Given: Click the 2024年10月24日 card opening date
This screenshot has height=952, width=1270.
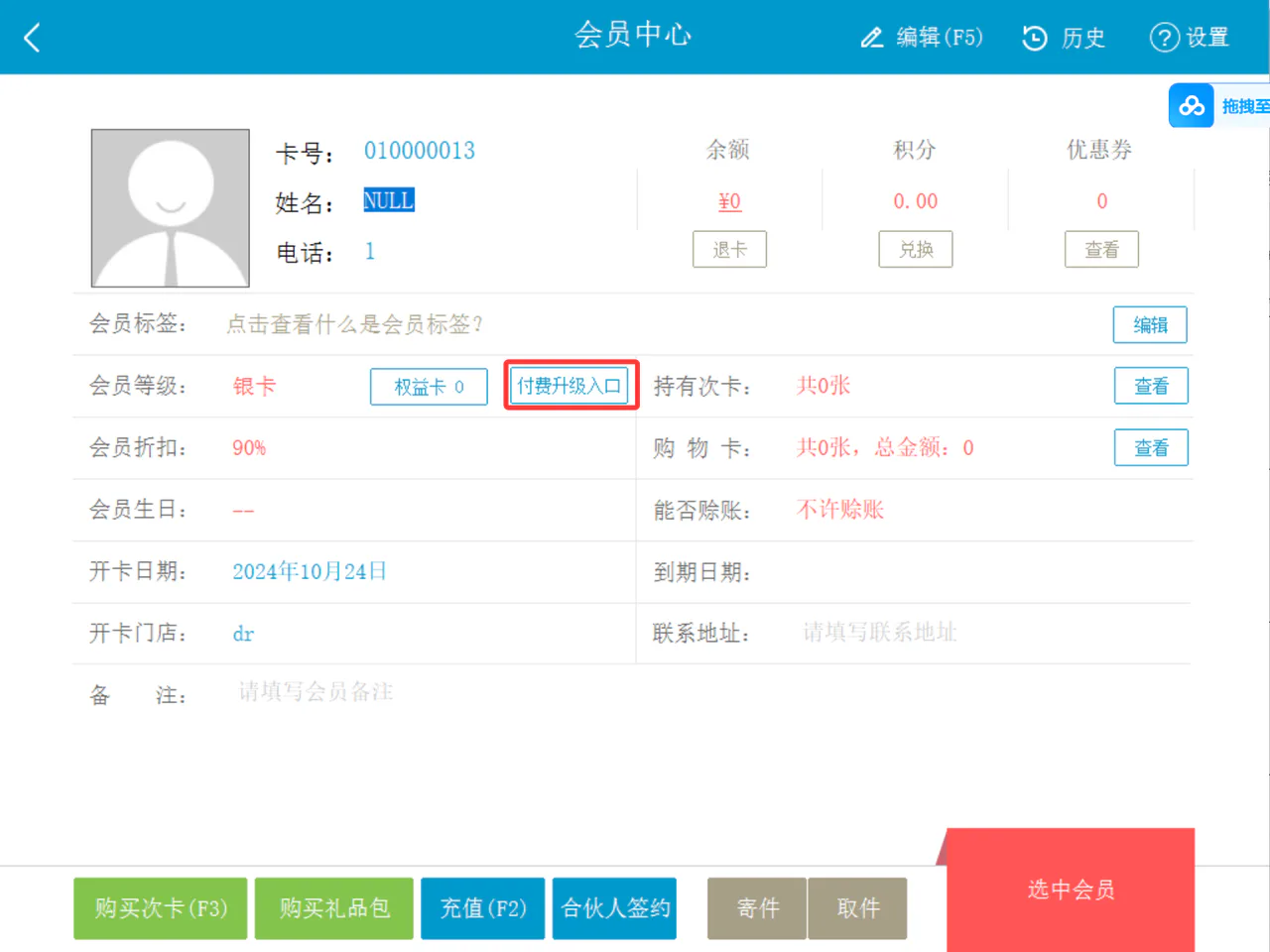Looking at the screenshot, I should pyautogui.click(x=310, y=571).
